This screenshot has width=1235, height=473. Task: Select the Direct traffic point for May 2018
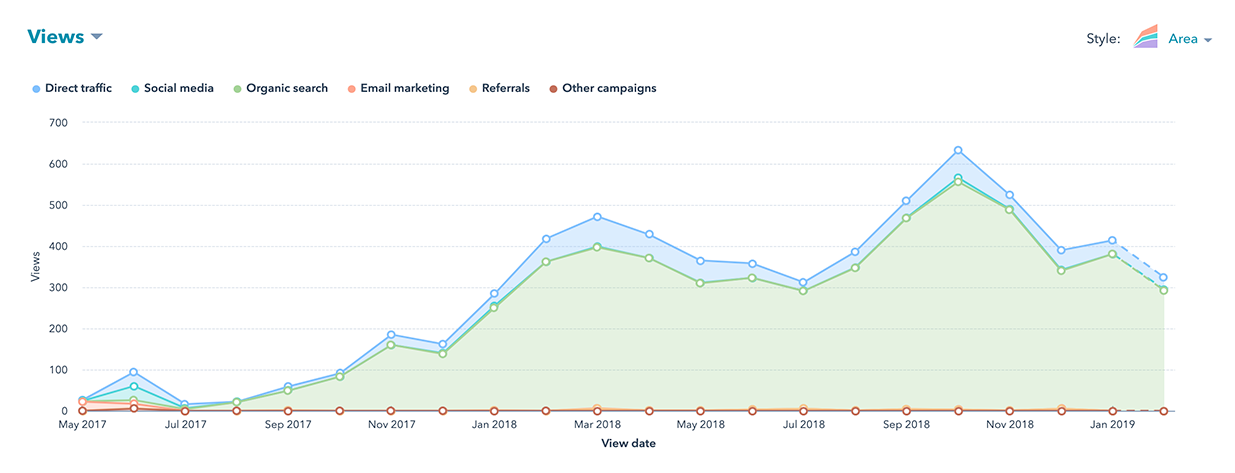pyautogui.click(x=700, y=261)
